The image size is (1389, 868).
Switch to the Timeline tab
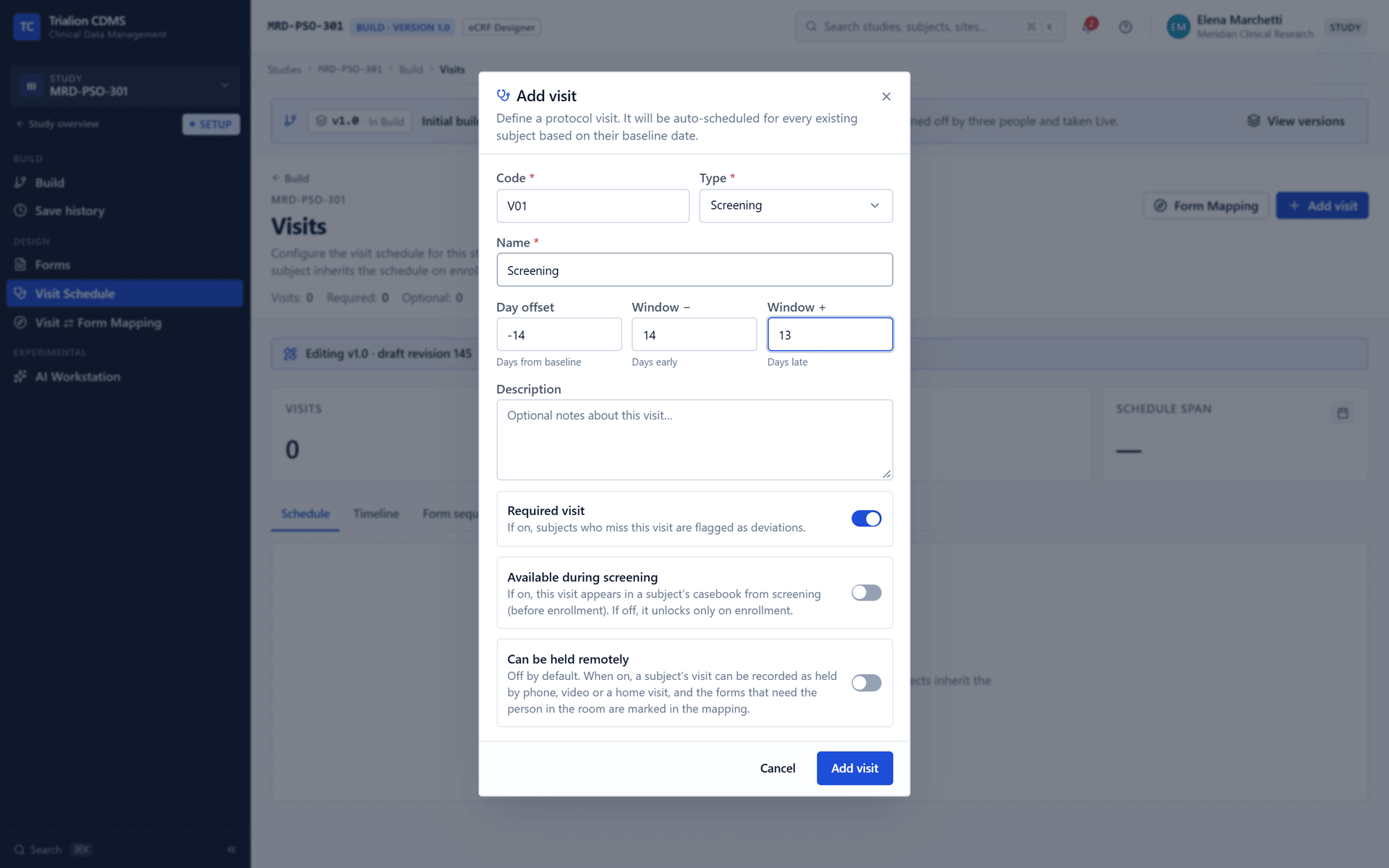(x=376, y=514)
